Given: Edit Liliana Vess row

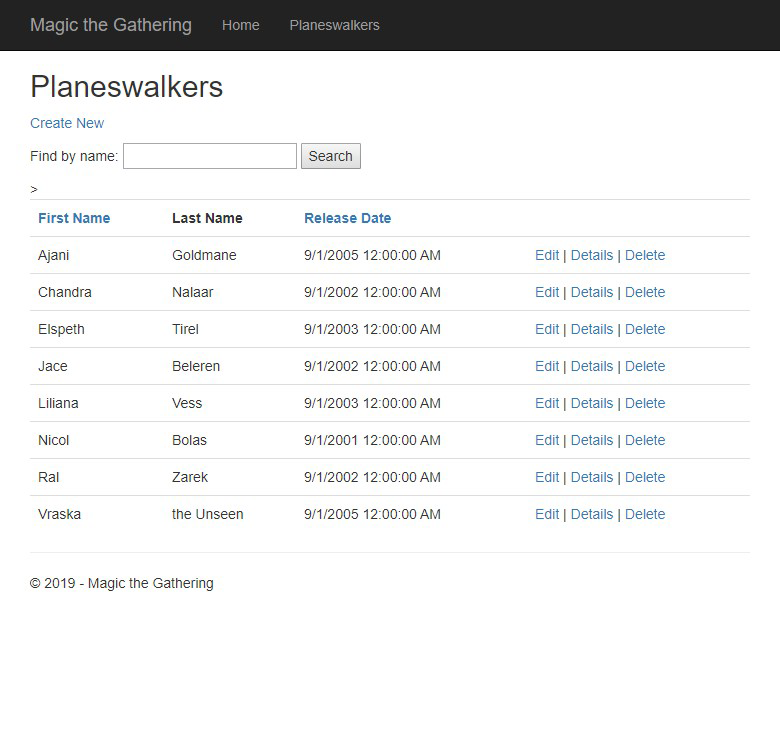Looking at the screenshot, I should point(547,403).
